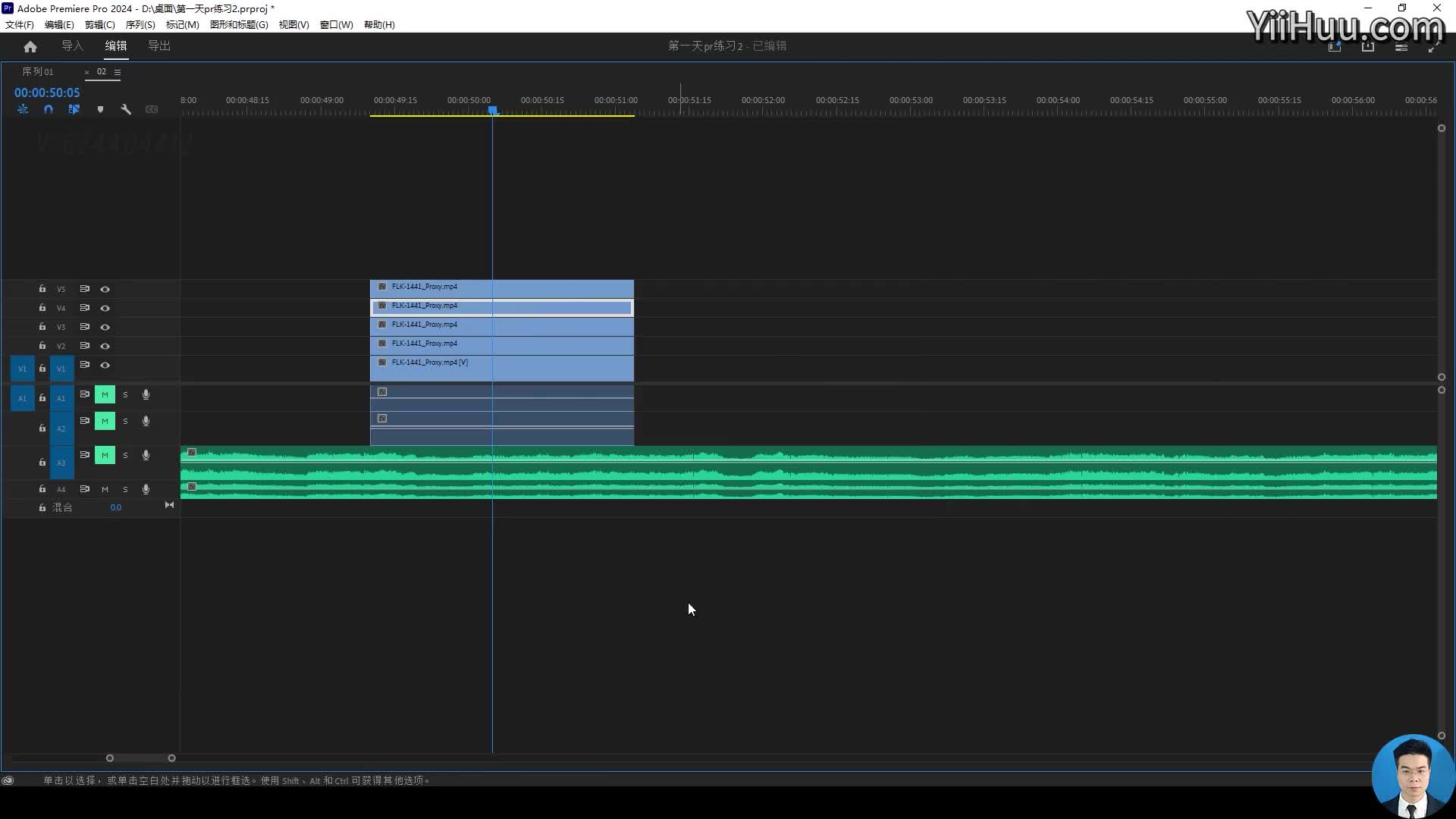Select FLK-1441_Proxy.mp4 [V] clip on V1
1456x819 pixels.
pos(502,368)
